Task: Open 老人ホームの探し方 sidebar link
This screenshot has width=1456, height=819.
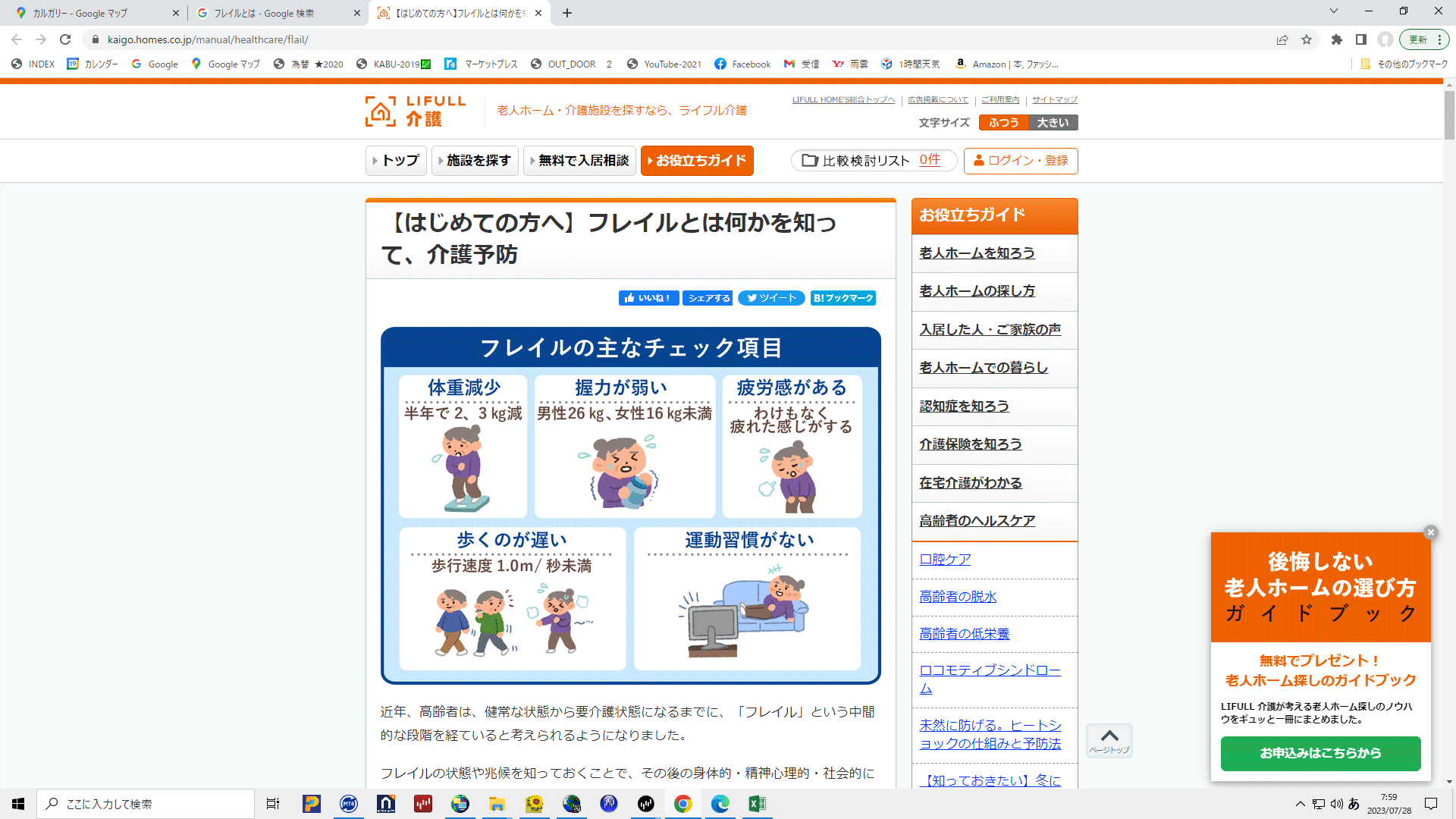Action: (977, 291)
